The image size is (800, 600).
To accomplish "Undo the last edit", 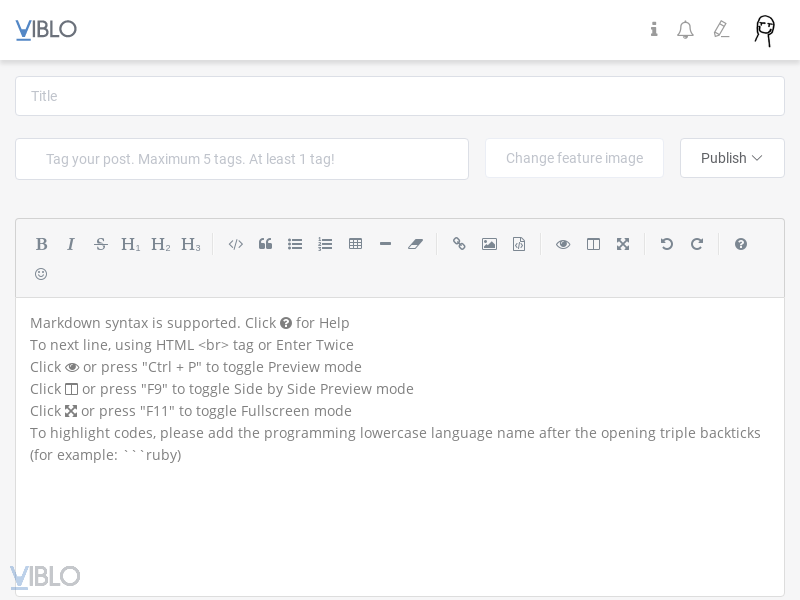I will click(667, 244).
